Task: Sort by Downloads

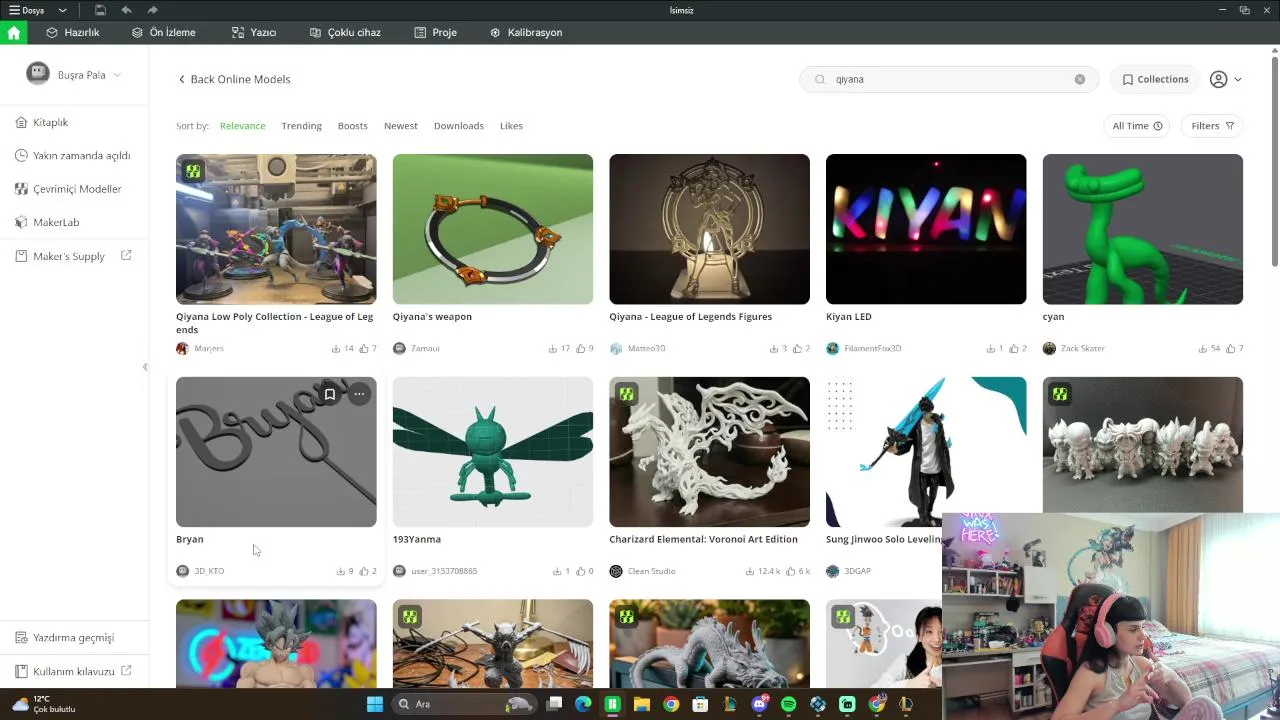Action: click(x=458, y=126)
